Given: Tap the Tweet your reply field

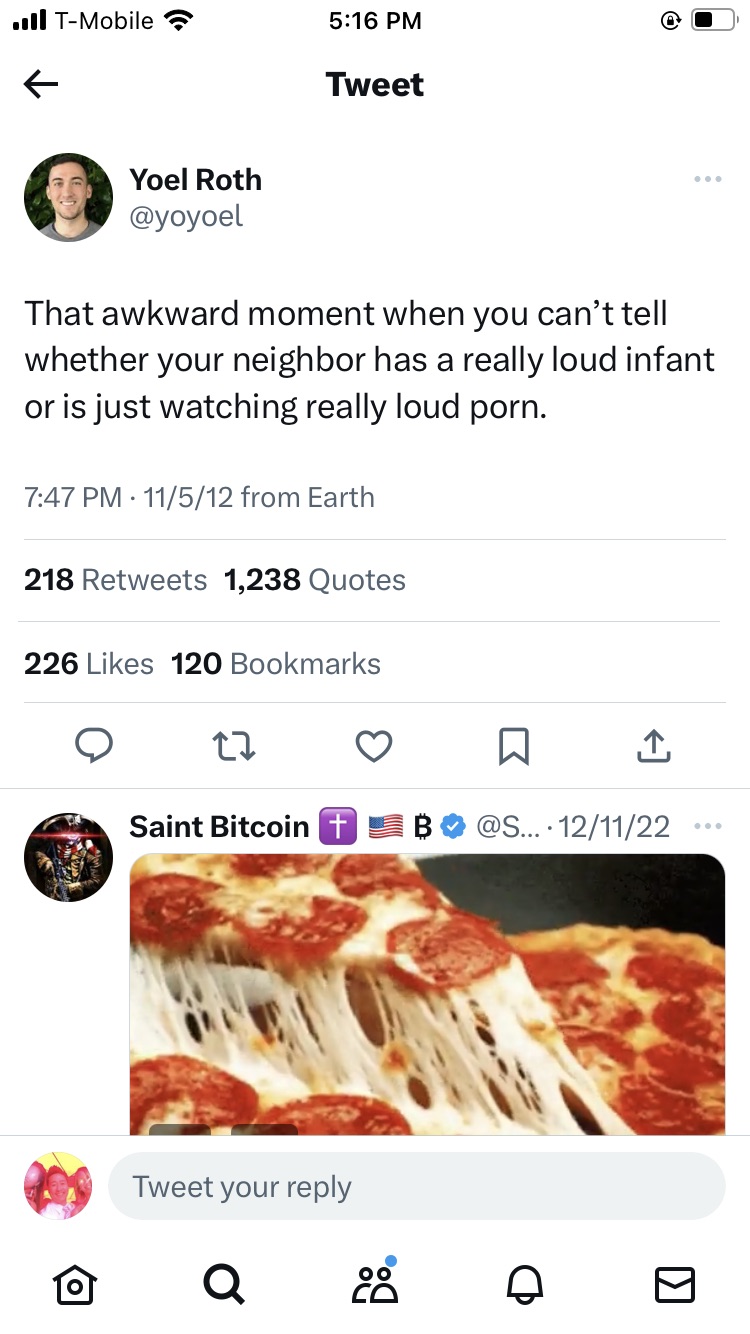Looking at the screenshot, I should [x=416, y=1187].
